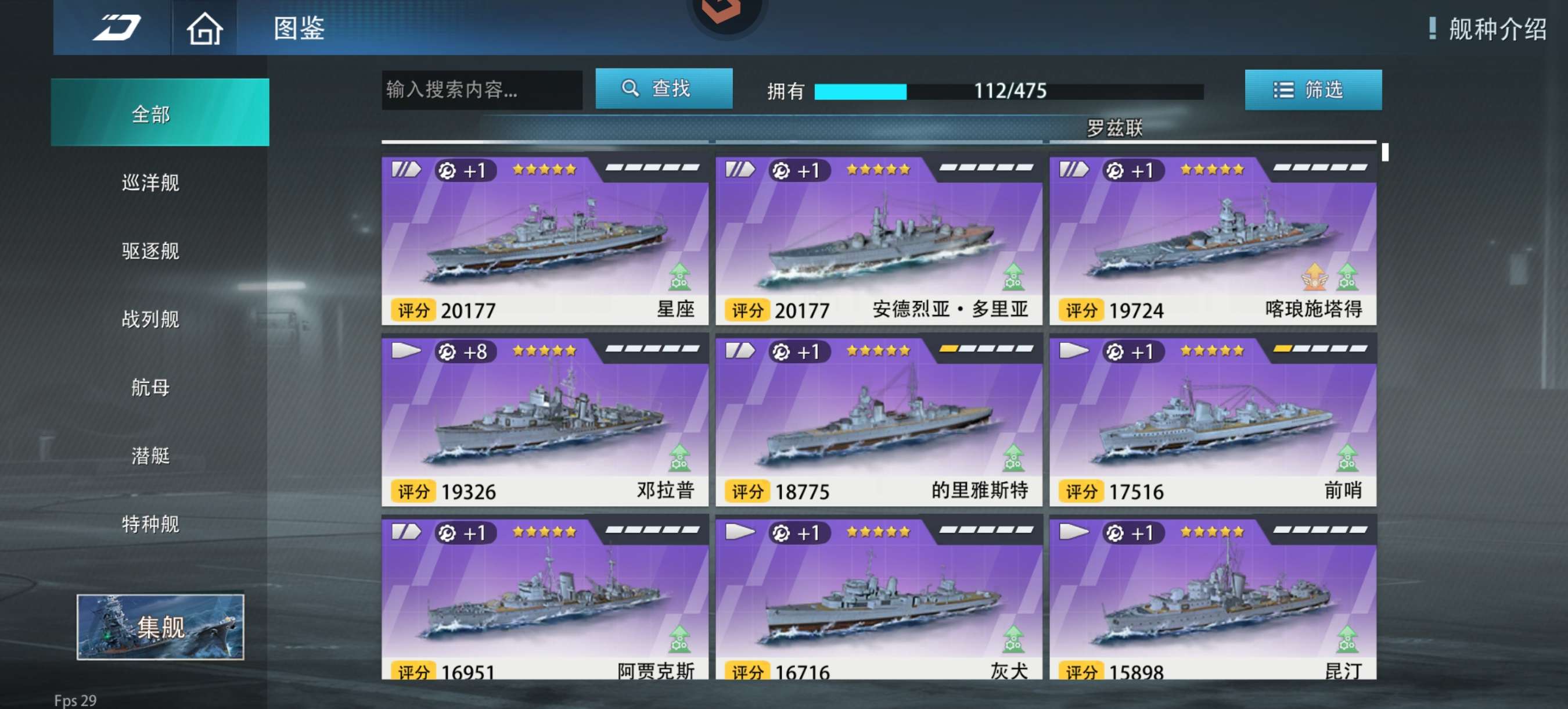Open the 集舰 banner thumbnail
The image size is (1568, 709).
[160, 627]
